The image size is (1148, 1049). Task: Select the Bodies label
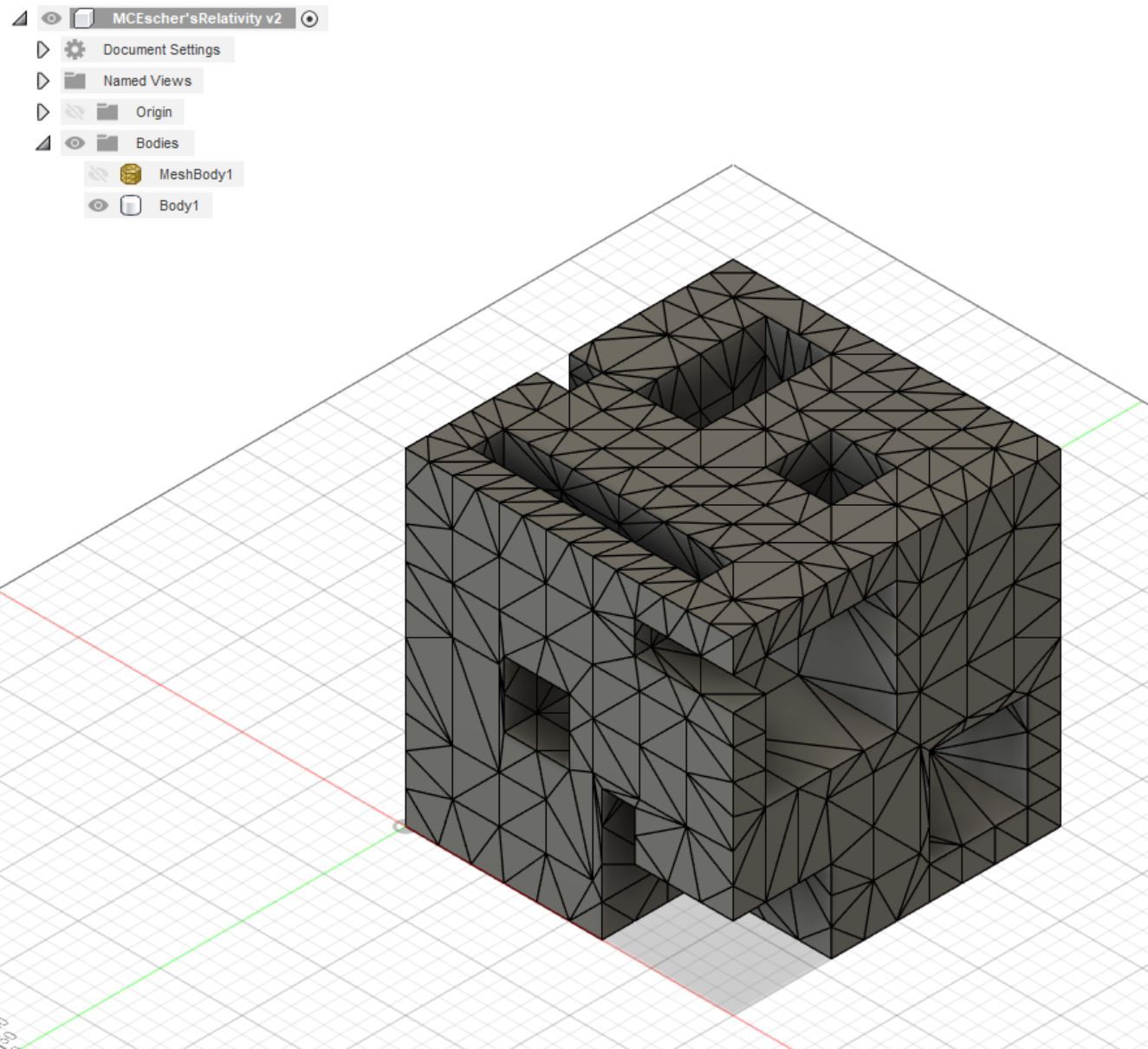(157, 143)
